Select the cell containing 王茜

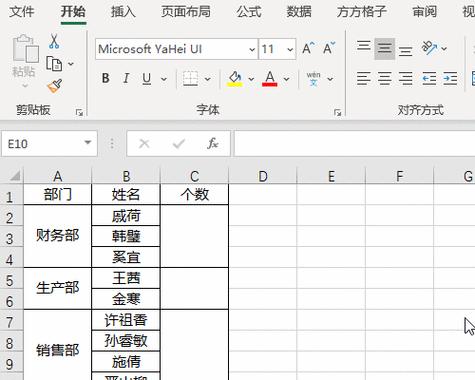[x=126, y=278]
